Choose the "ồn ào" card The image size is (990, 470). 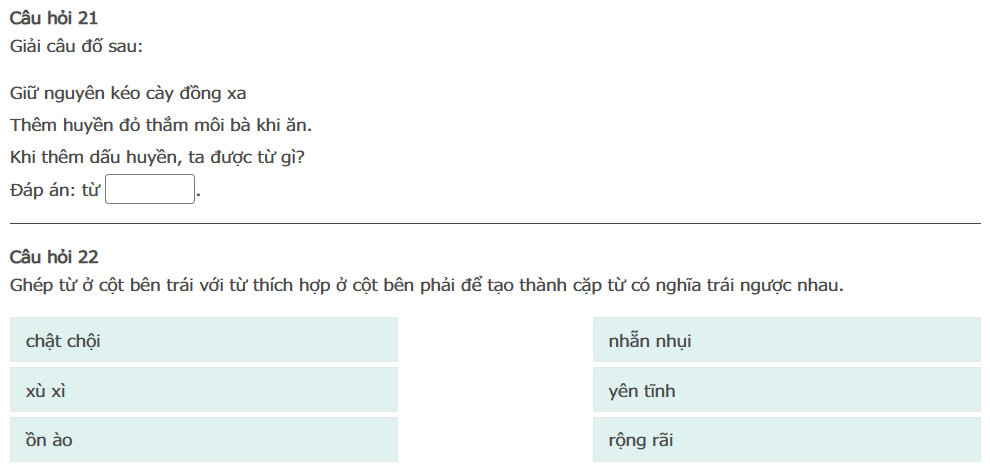coord(203,440)
